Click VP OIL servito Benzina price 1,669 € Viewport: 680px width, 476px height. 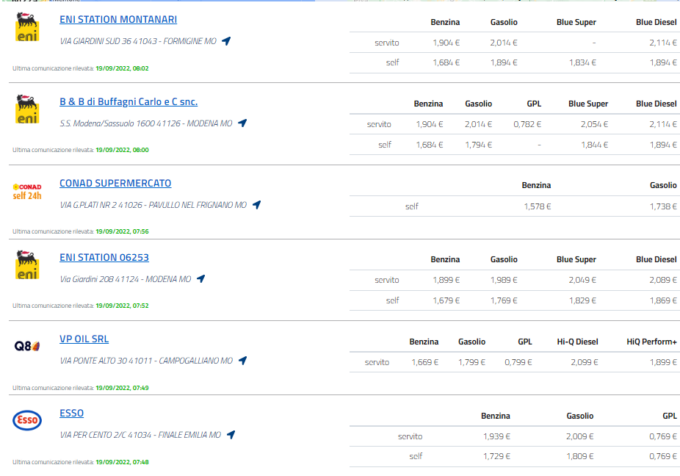click(425, 362)
